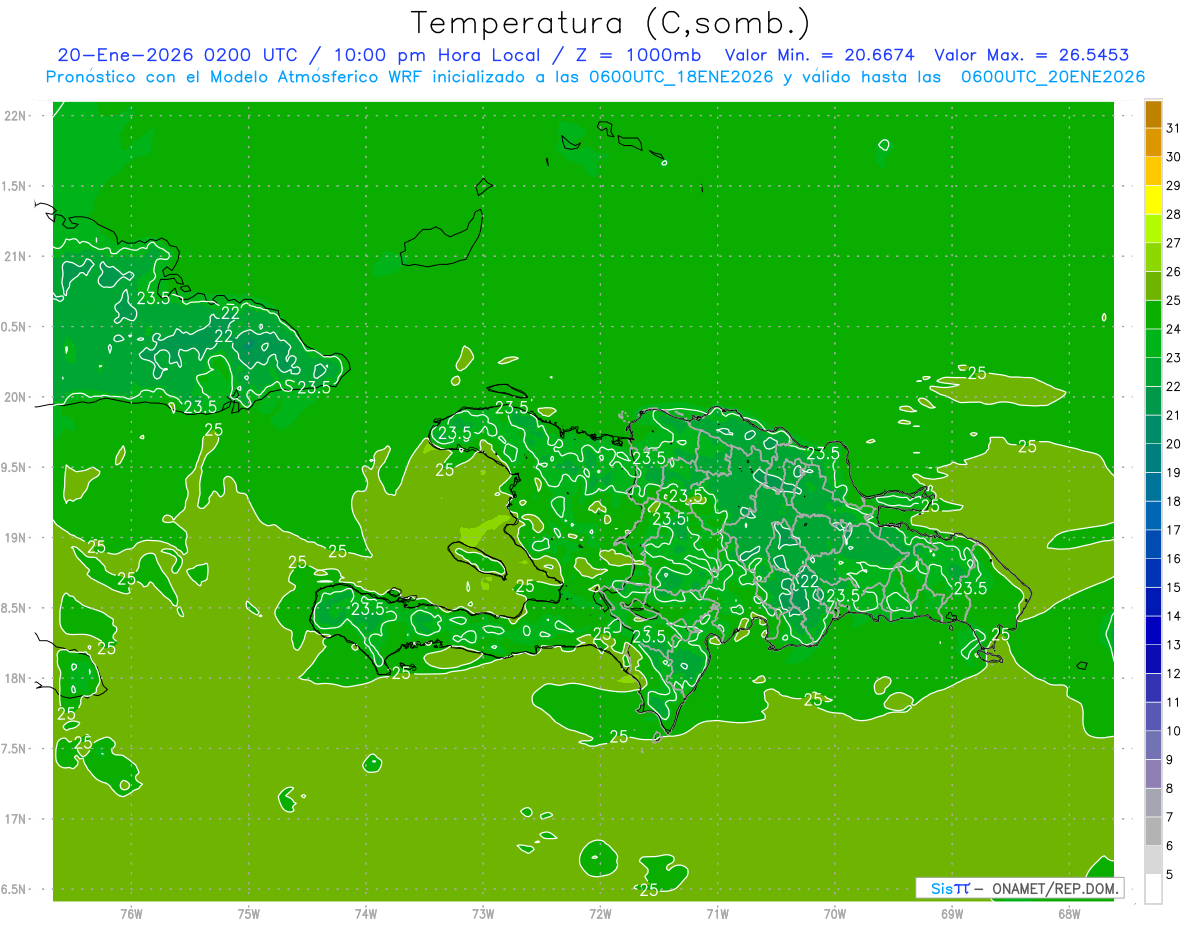
Task: Click legend value '25' on color scale
Action: [x=1173, y=300]
